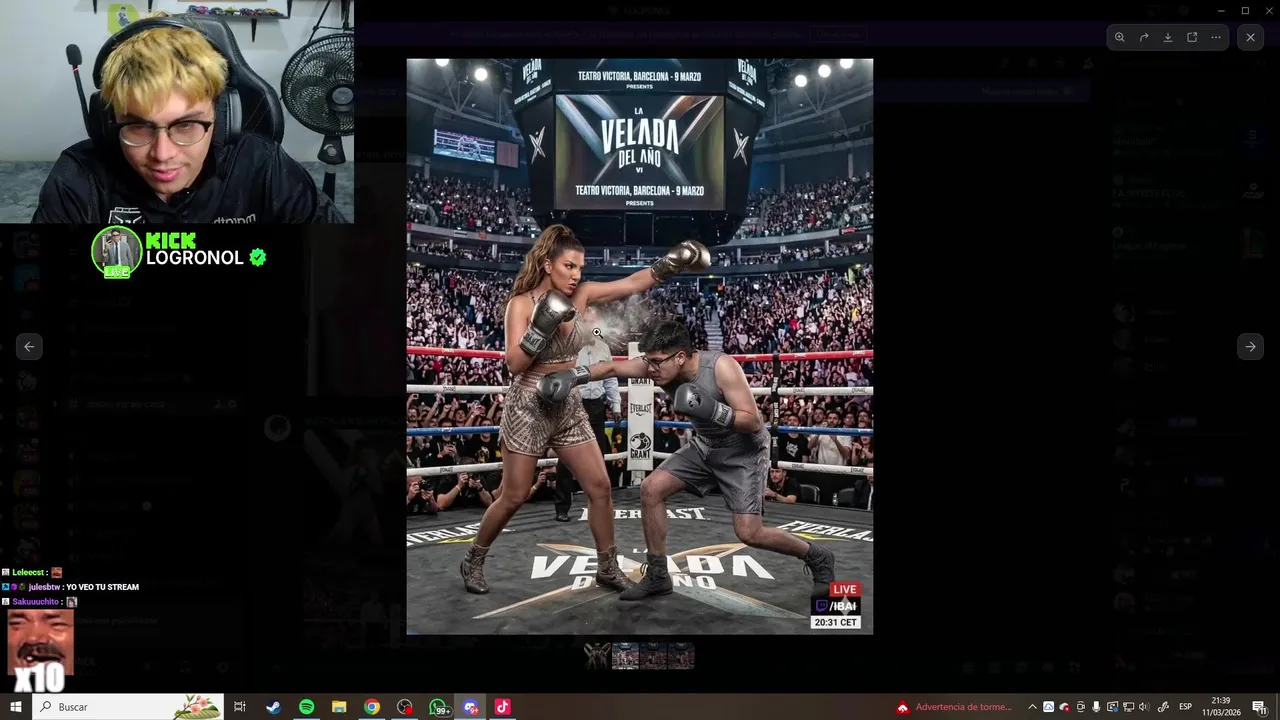Click the blue cloud sync tray icon

click(x=1048, y=707)
